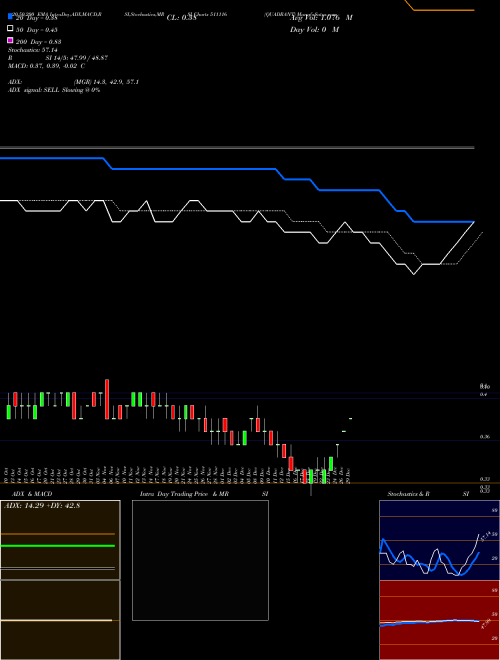Image resolution: width=500 pixels, height=660 pixels.
Task: Click the blue 20 Day EMA legend swatch
Action: click(10, 16)
